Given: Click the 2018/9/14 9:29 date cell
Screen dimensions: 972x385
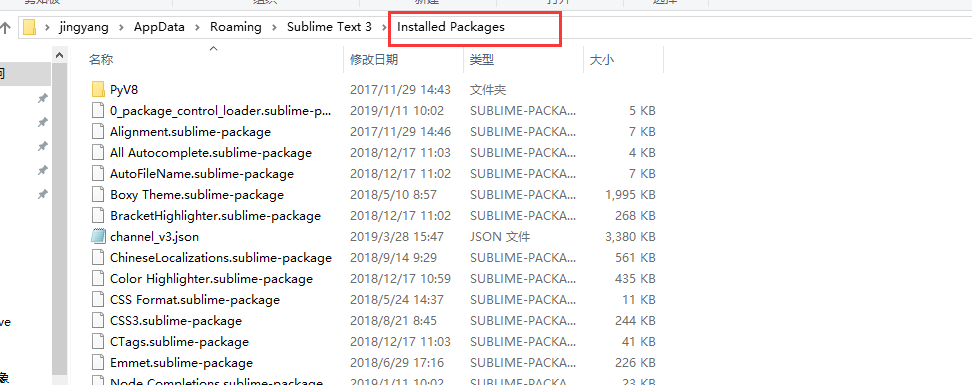Looking at the screenshot, I should click(x=393, y=257).
